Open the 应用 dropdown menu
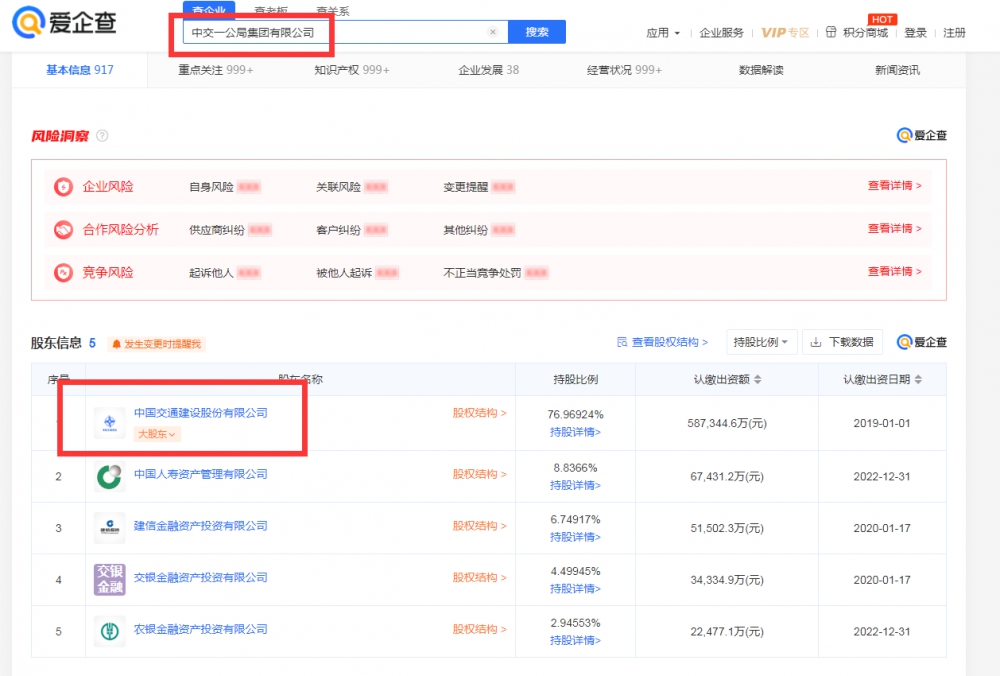Viewport: 1000px width, 676px height. [x=663, y=33]
